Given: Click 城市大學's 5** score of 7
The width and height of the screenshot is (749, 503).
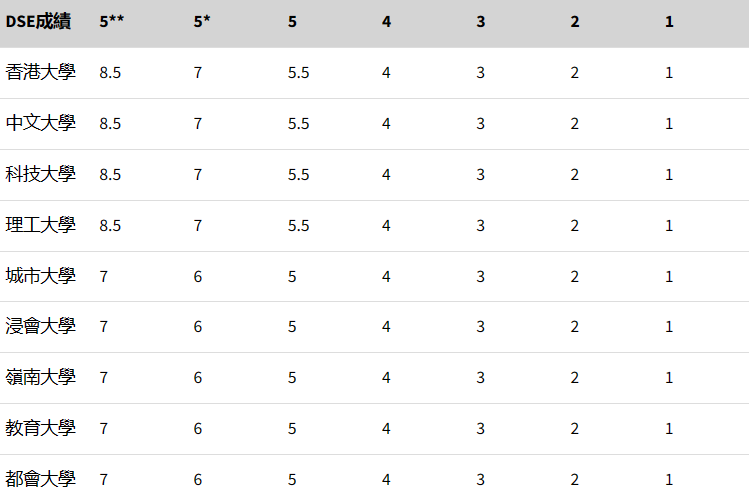Looking at the screenshot, I should tap(104, 277).
